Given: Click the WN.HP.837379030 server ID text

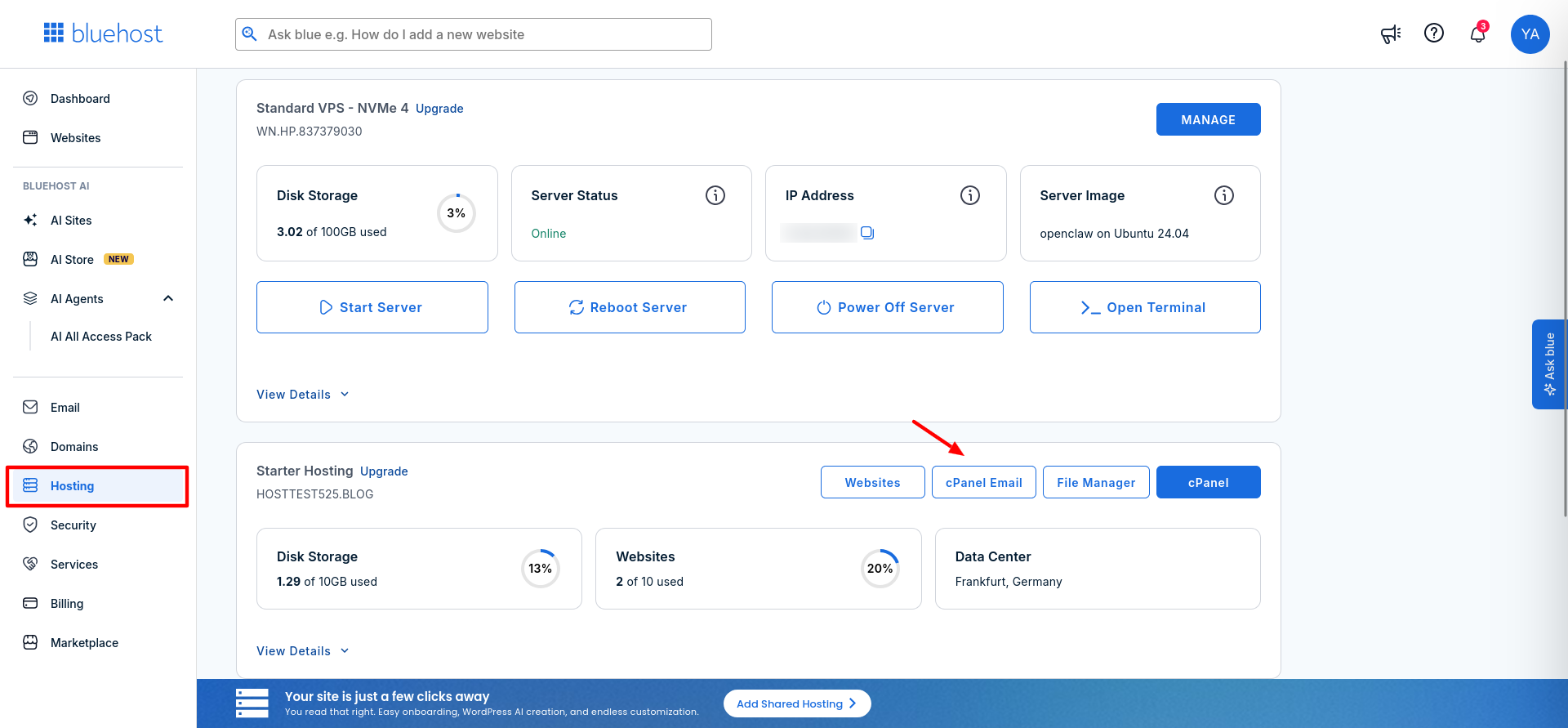Looking at the screenshot, I should pyautogui.click(x=310, y=132).
